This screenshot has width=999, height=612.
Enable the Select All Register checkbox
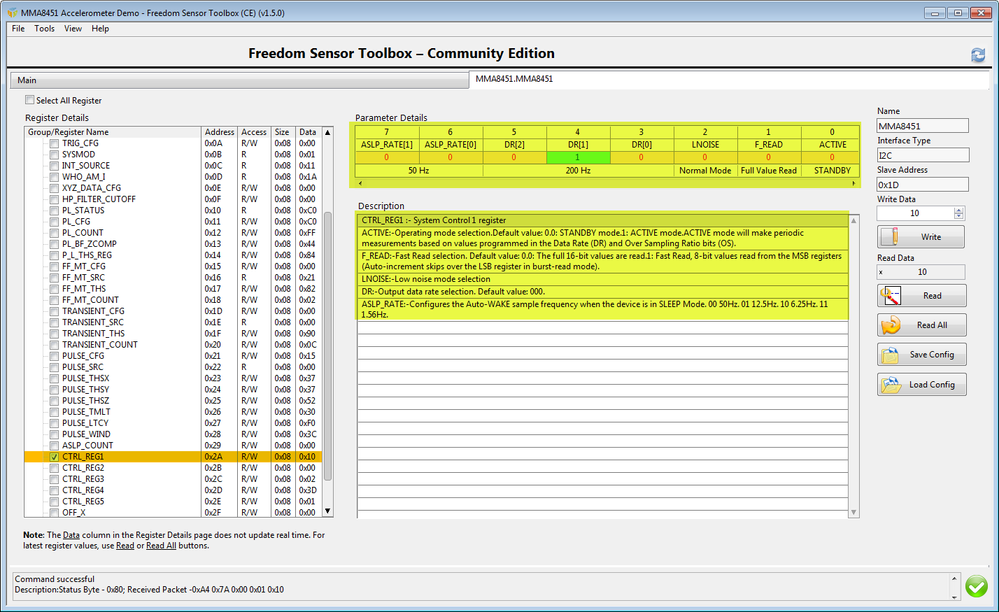(29, 100)
